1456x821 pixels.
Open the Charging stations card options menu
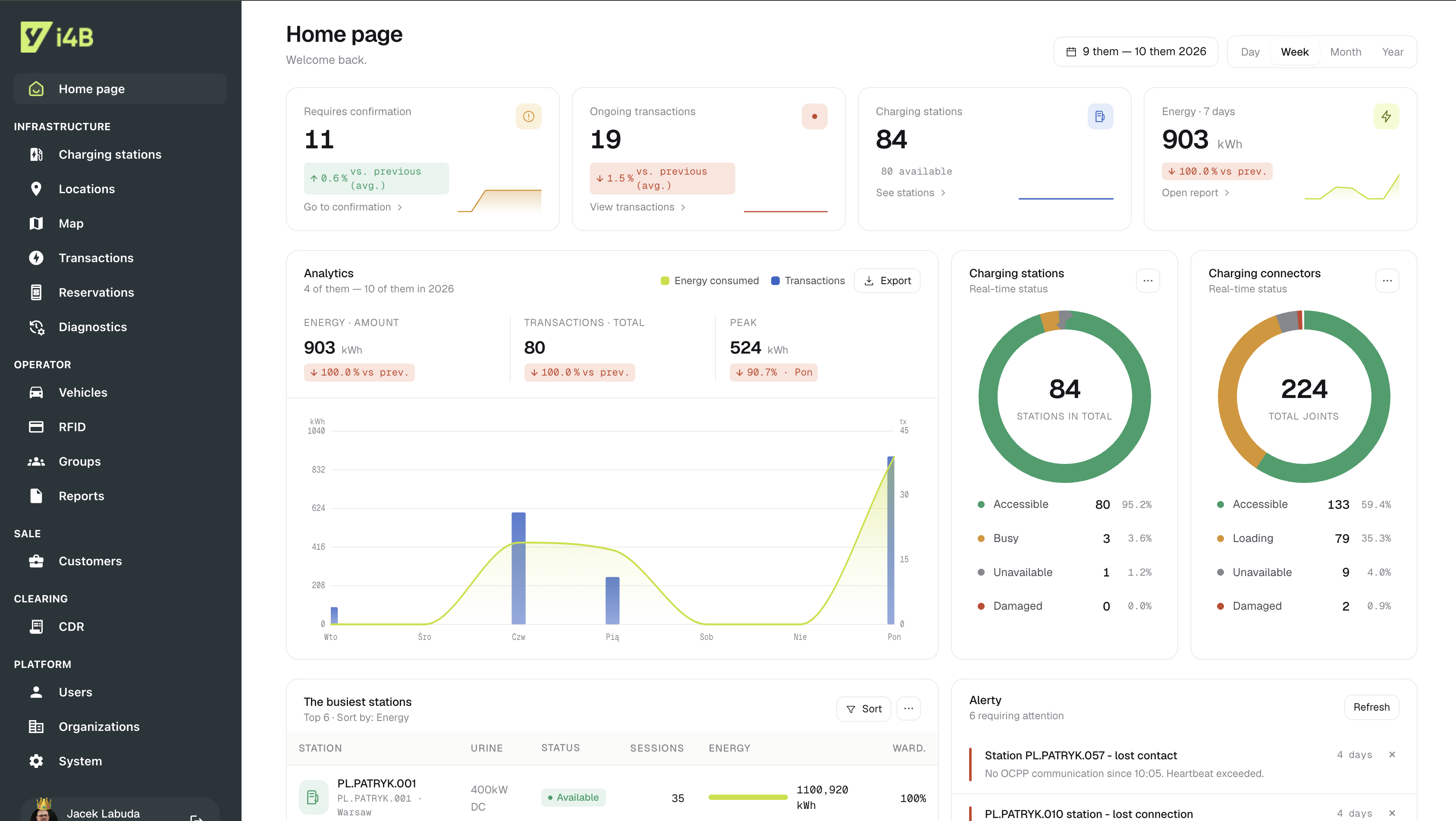pyautogui.click(x=1147, y=281)
